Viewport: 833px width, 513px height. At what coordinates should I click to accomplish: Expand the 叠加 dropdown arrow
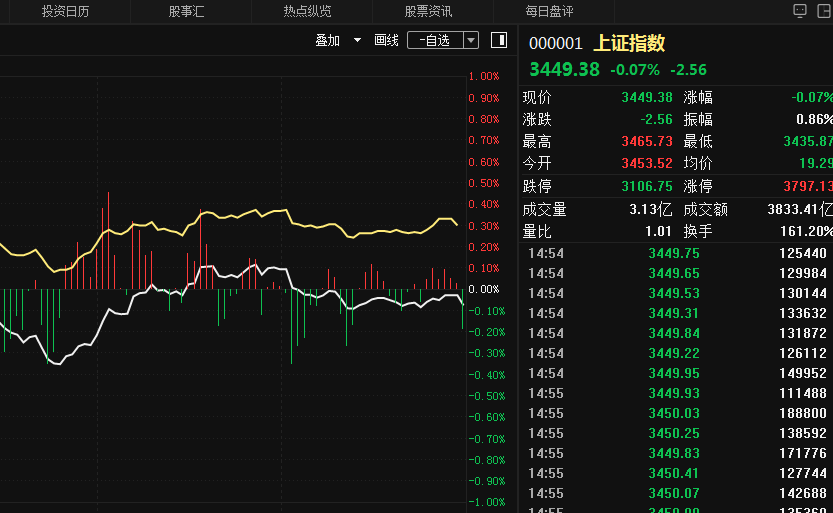[358, 40]
